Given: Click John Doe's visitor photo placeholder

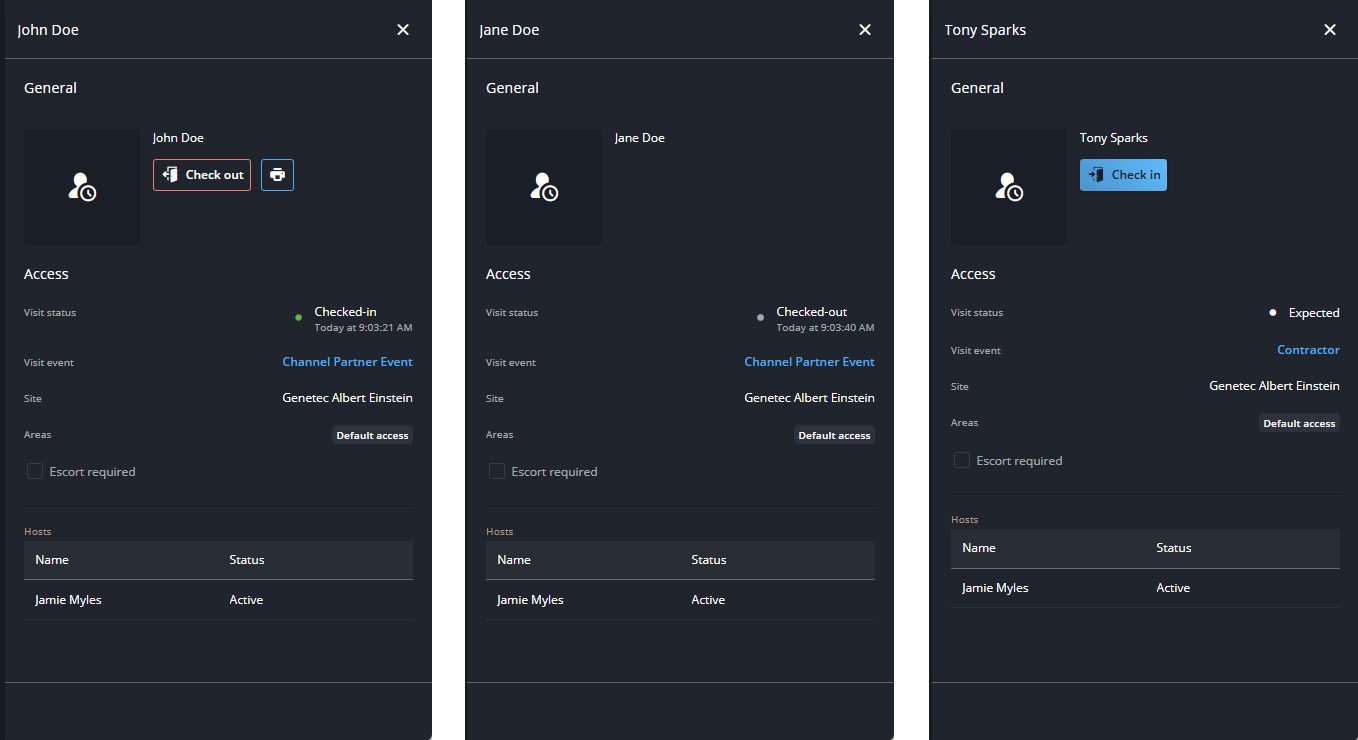Looking at the screenshot, I should [82, 187].
